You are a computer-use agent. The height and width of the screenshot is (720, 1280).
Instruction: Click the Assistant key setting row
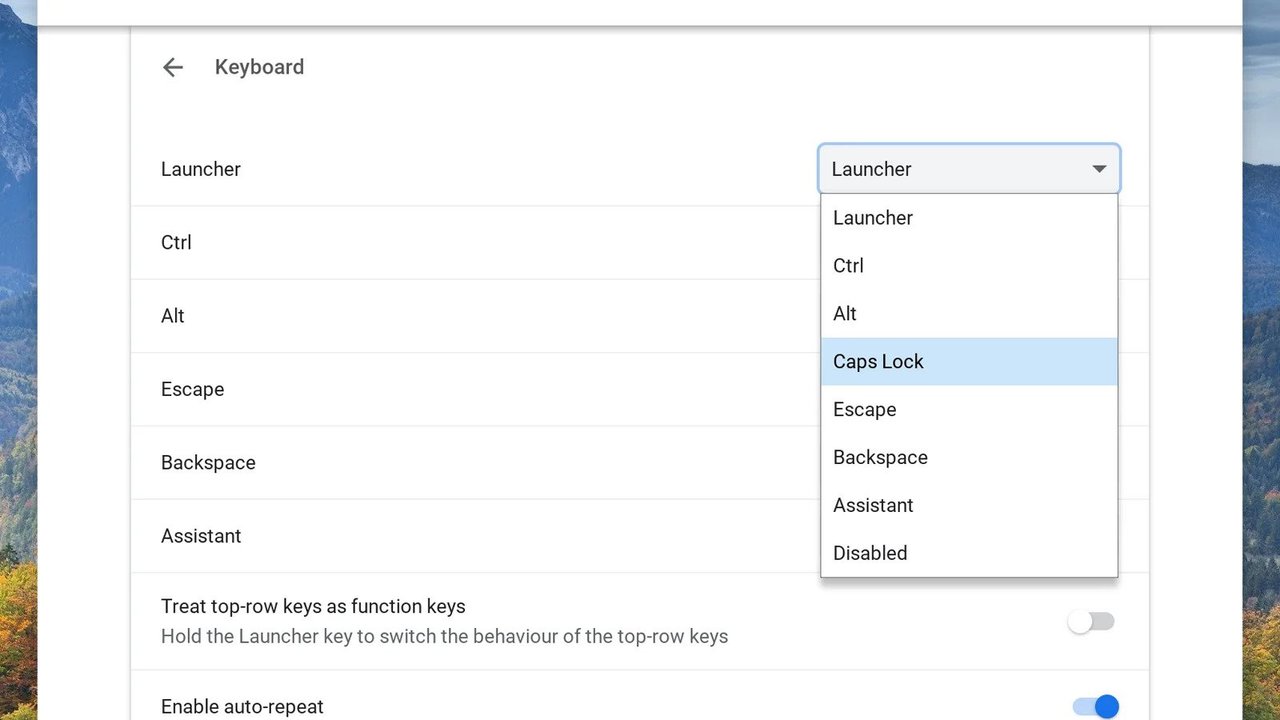[476, 536]
